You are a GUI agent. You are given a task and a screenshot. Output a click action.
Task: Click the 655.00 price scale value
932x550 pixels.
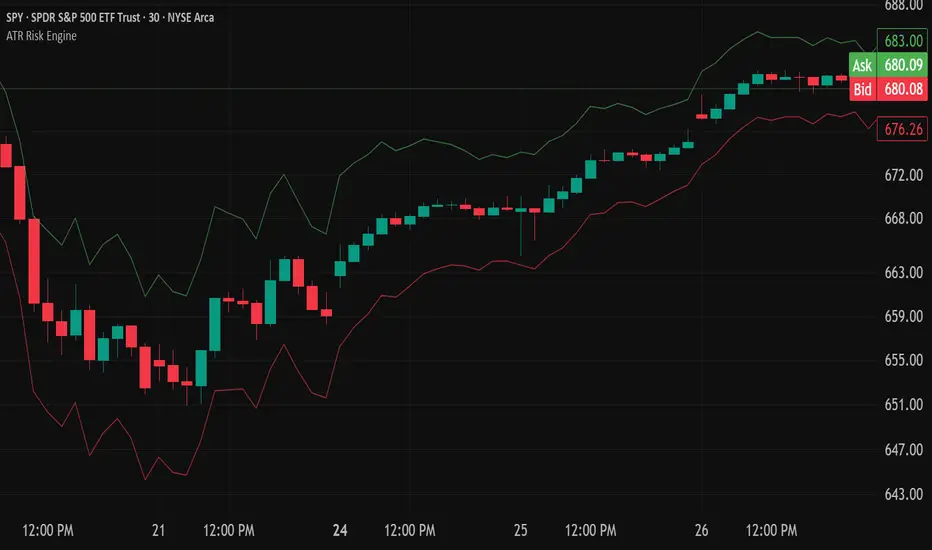[x=896, y=360]
